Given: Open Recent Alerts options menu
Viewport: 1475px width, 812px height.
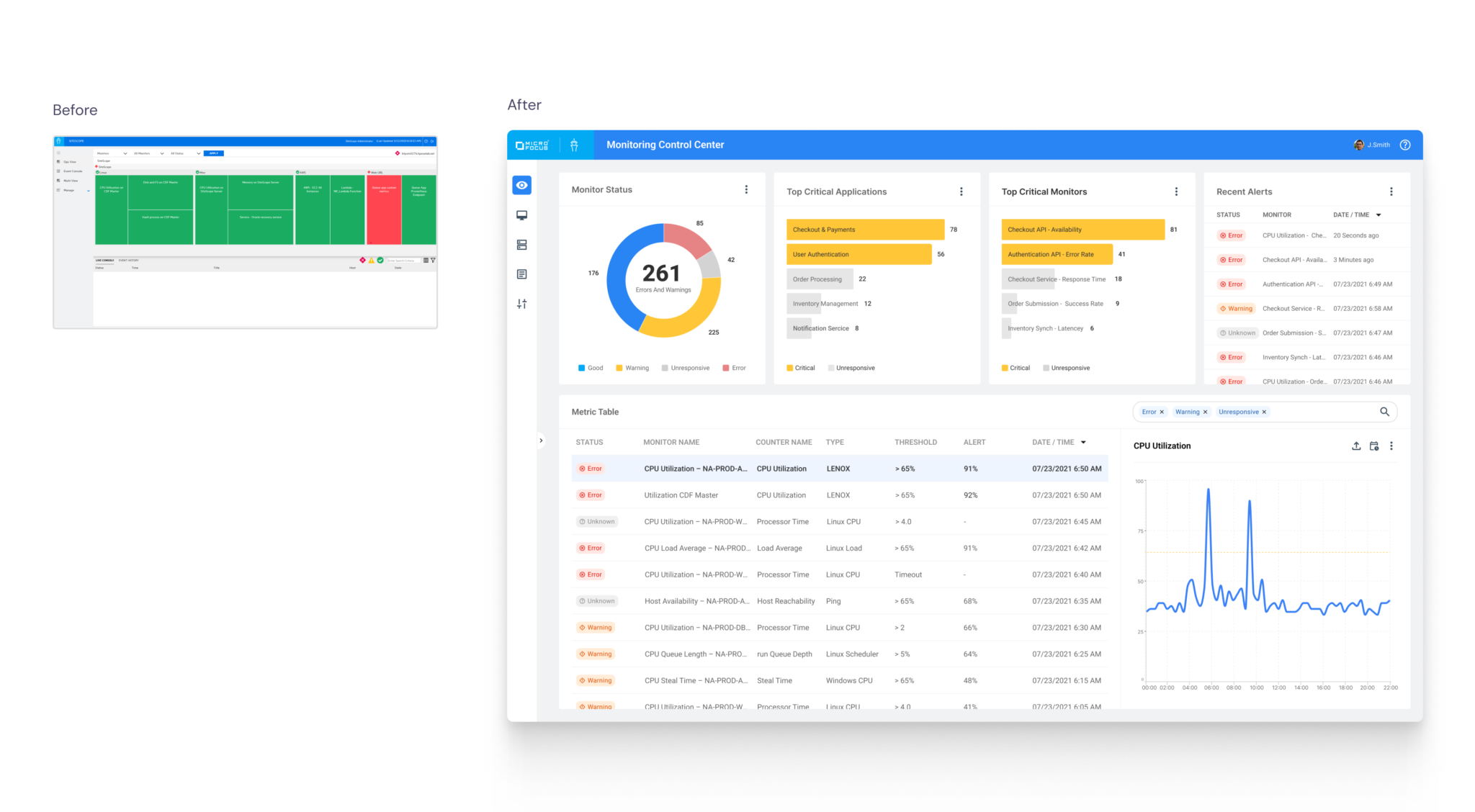Looking at the screenshot, I should tap(1391, 191).
